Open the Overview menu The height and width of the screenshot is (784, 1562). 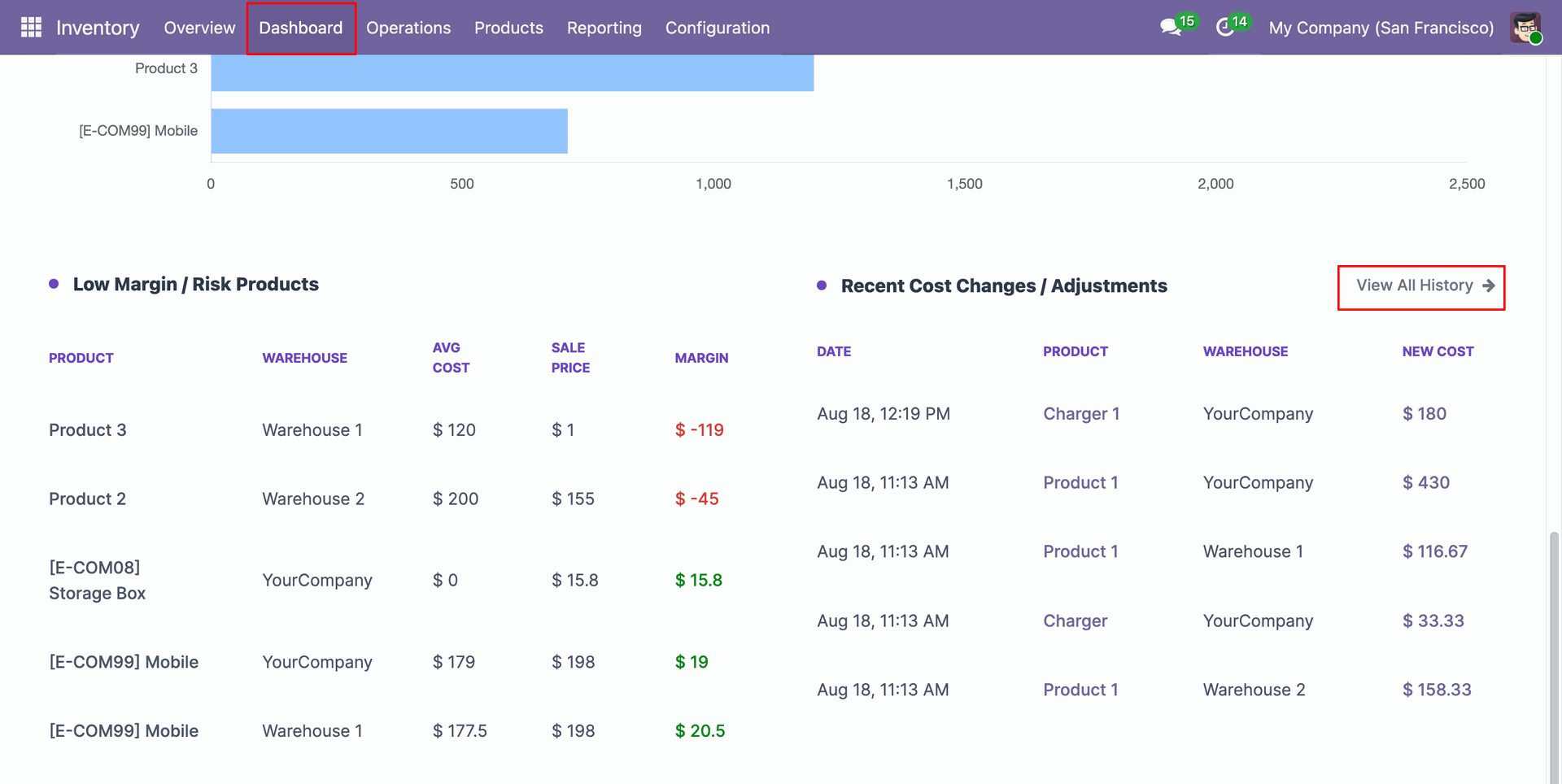[x=199, y=28]
